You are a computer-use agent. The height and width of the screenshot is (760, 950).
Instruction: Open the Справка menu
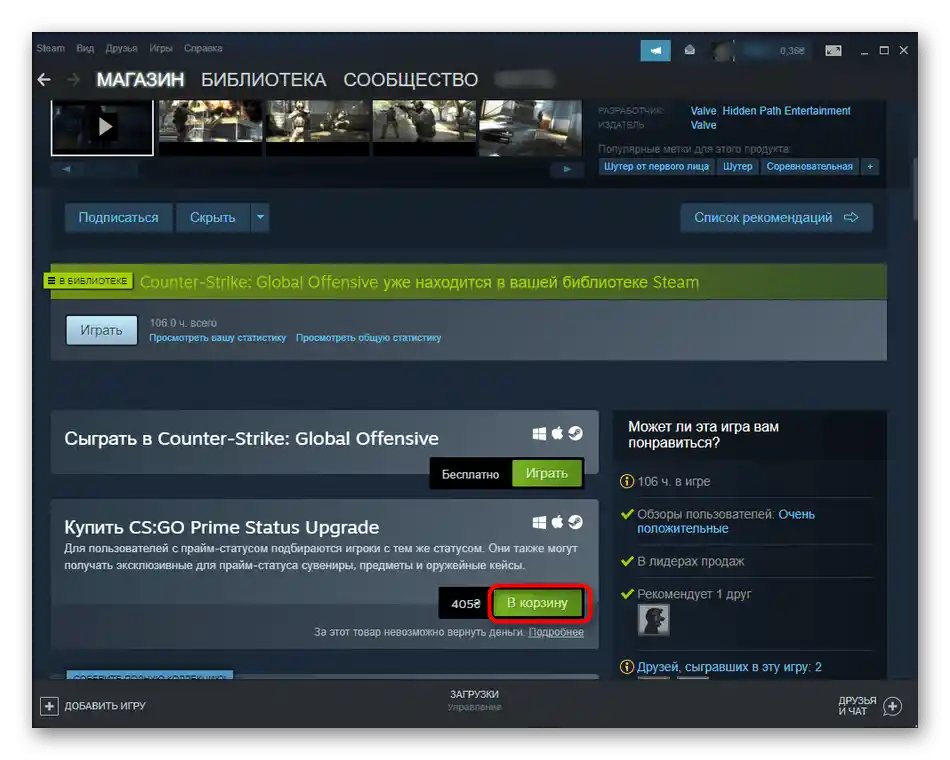point(203,48)
